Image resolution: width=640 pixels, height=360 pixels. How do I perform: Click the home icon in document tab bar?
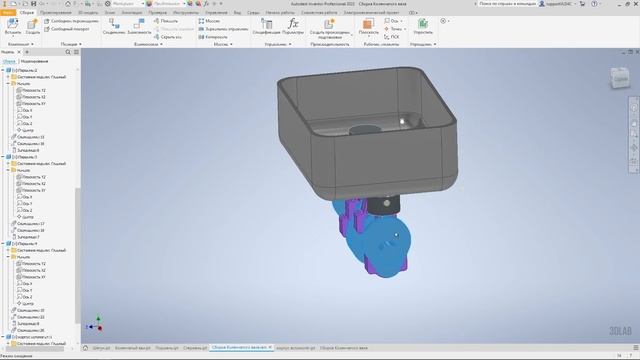coord(85,348)
